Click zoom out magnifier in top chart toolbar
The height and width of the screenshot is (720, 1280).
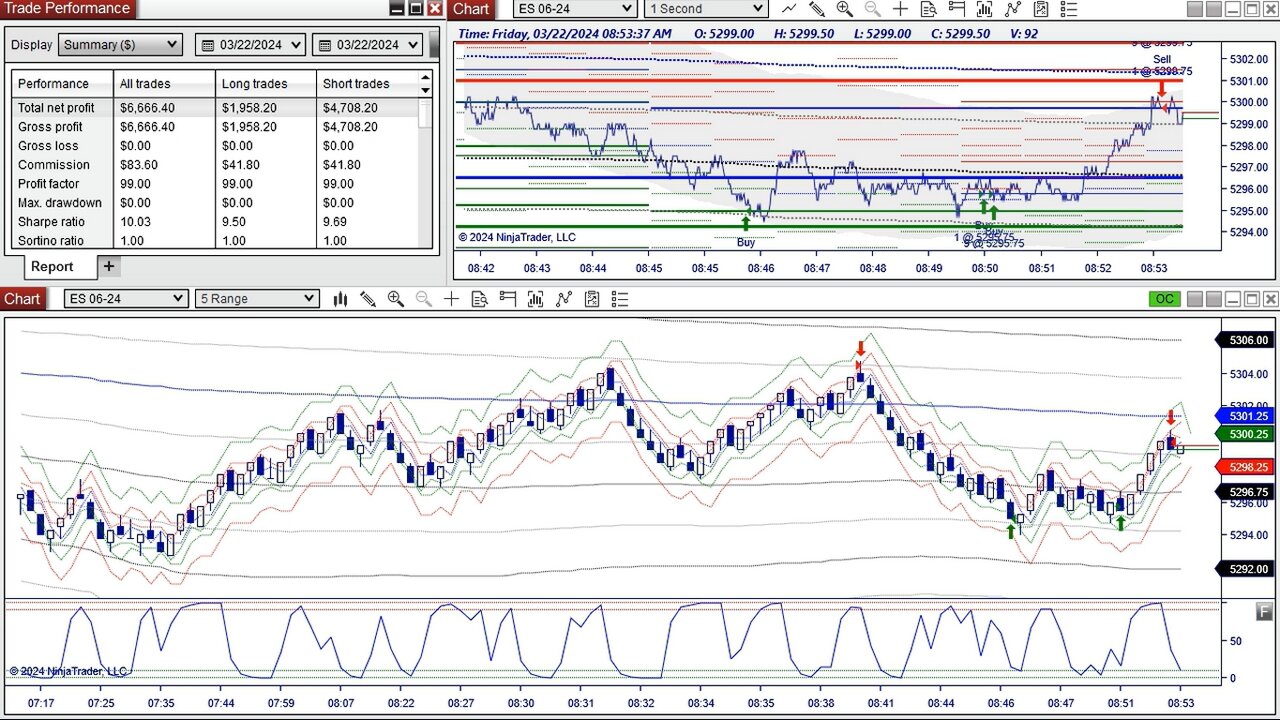[x=873, y=9]
